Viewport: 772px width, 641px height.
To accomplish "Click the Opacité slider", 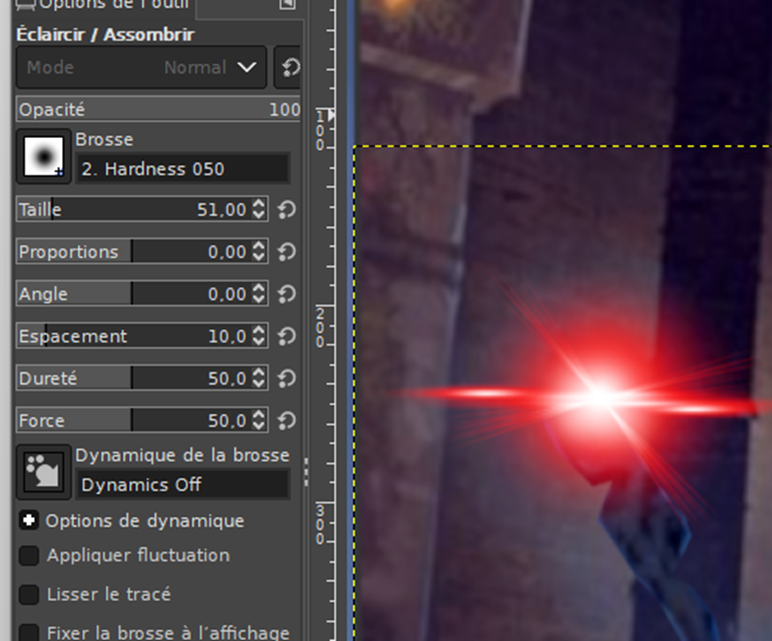I will (x=158, y=110).
